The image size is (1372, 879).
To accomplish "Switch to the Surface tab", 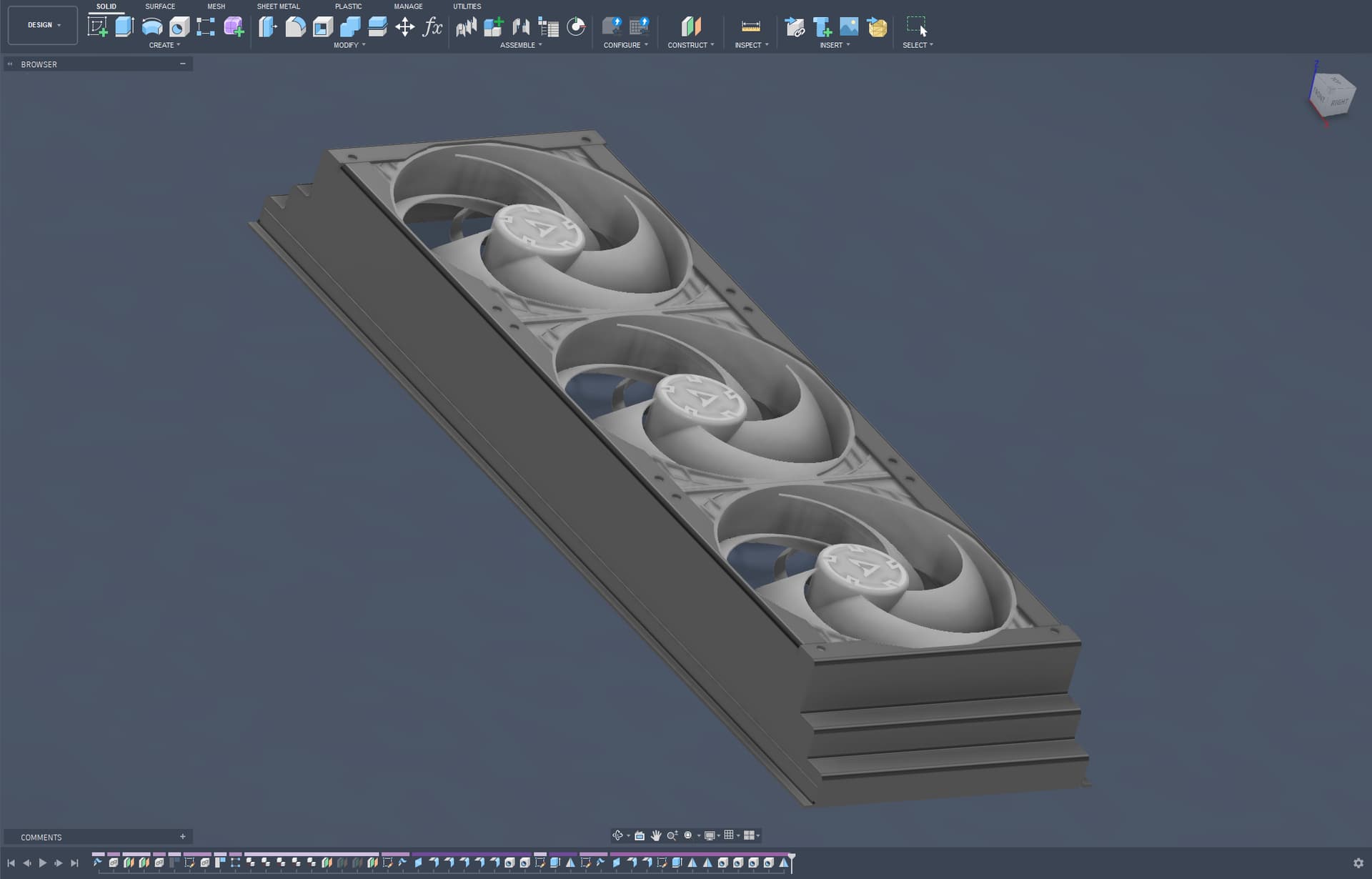I will pos(160,6).
